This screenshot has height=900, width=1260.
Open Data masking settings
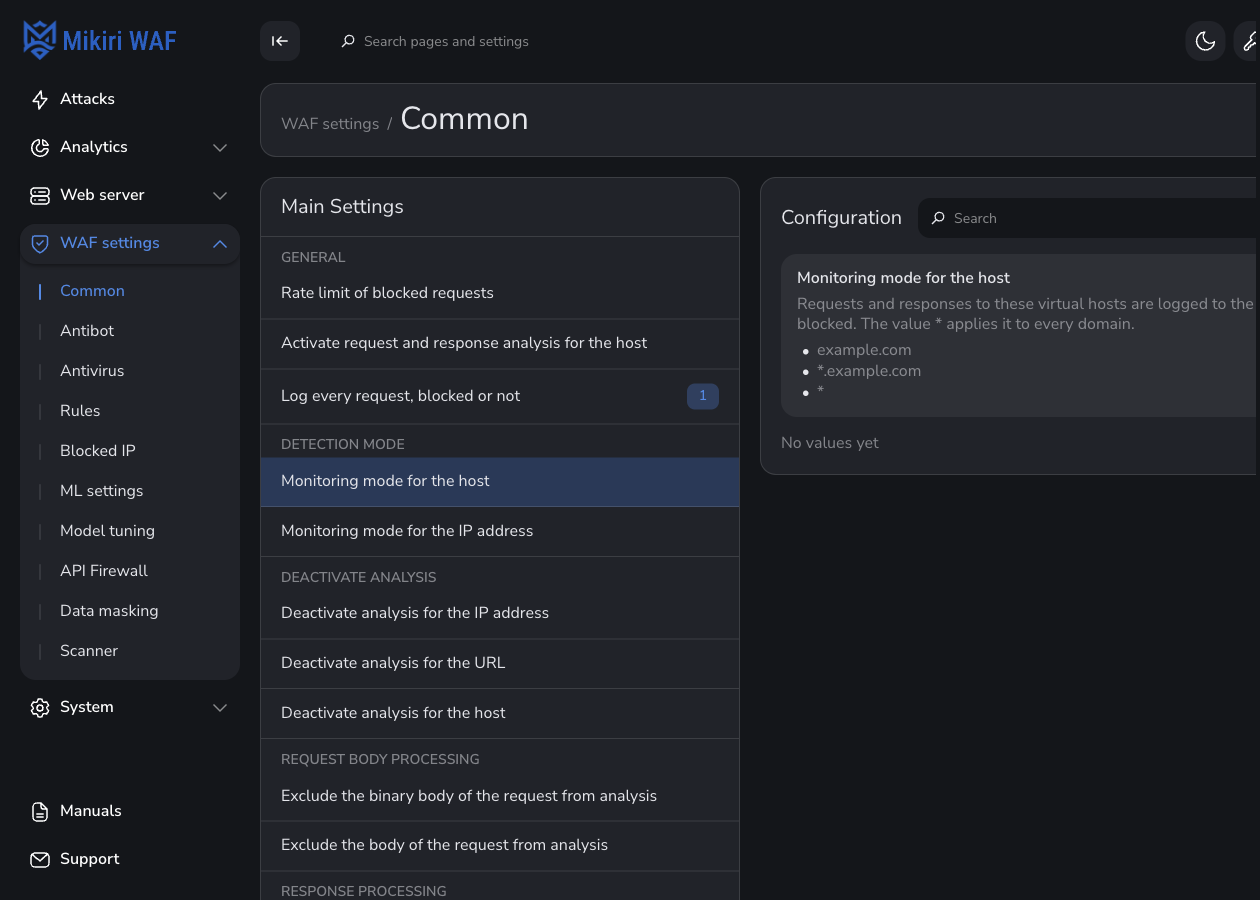(109, 611)
